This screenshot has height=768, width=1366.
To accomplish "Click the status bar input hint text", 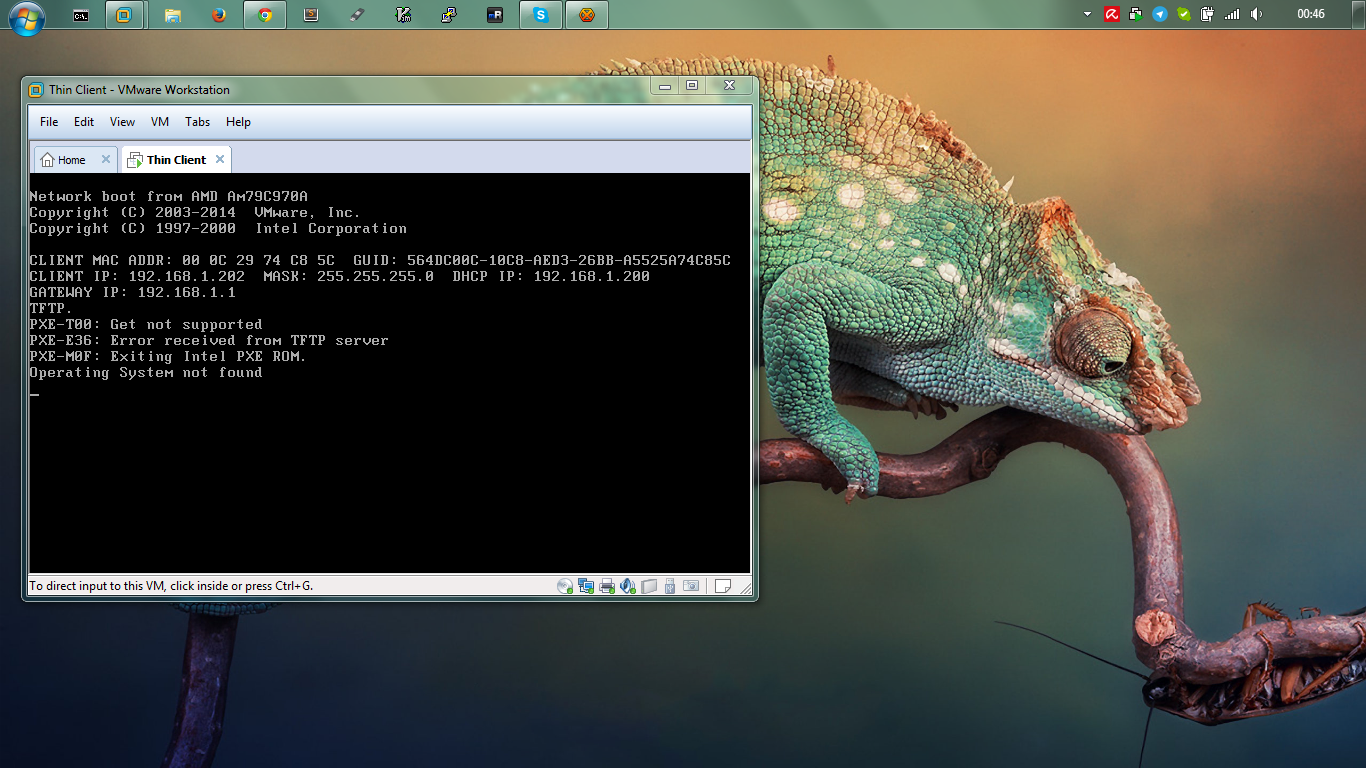I will (171, 586).
